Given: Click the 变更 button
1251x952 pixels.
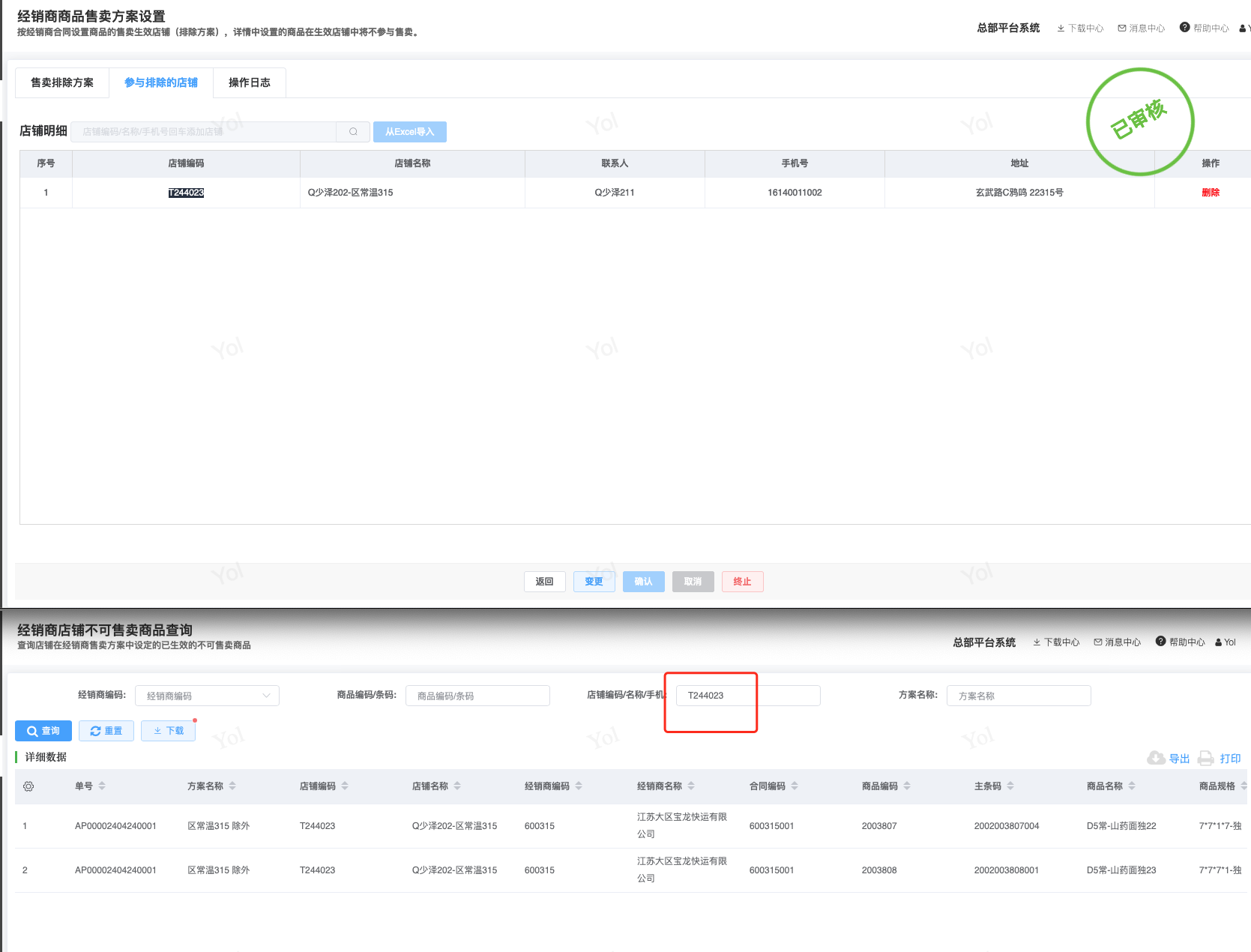Looking at the screenshot, I should [x=594, y=582].
